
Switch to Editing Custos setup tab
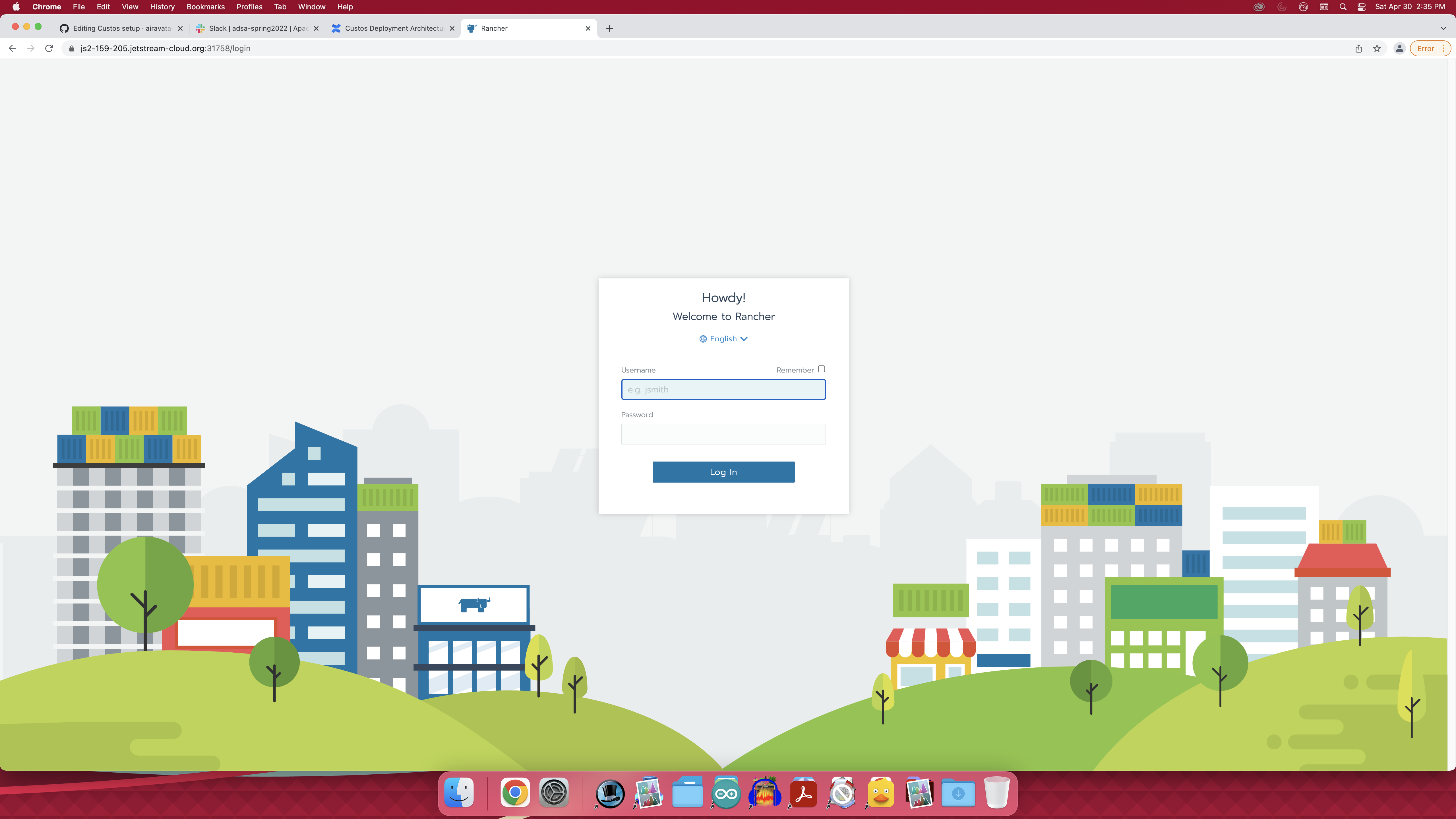tap(121, 28)
